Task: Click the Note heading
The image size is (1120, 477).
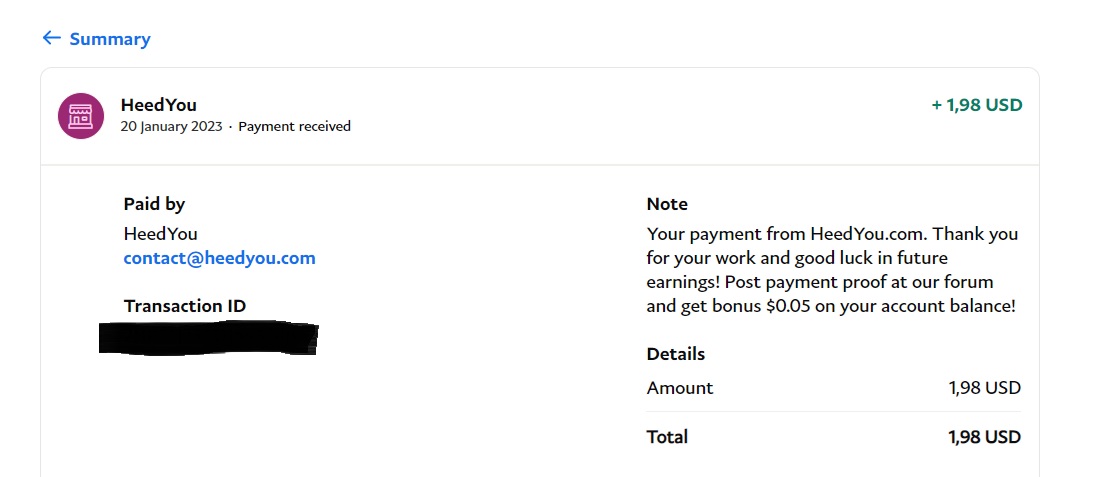Action: pos(667,204)
